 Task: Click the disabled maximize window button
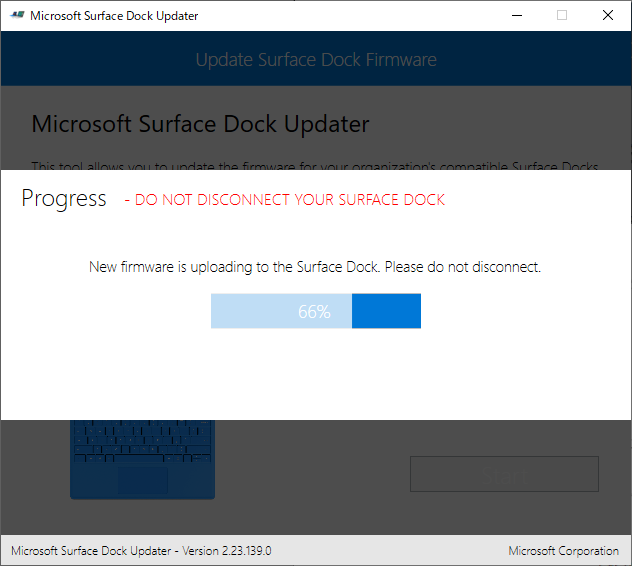click(x=562, y=15)
